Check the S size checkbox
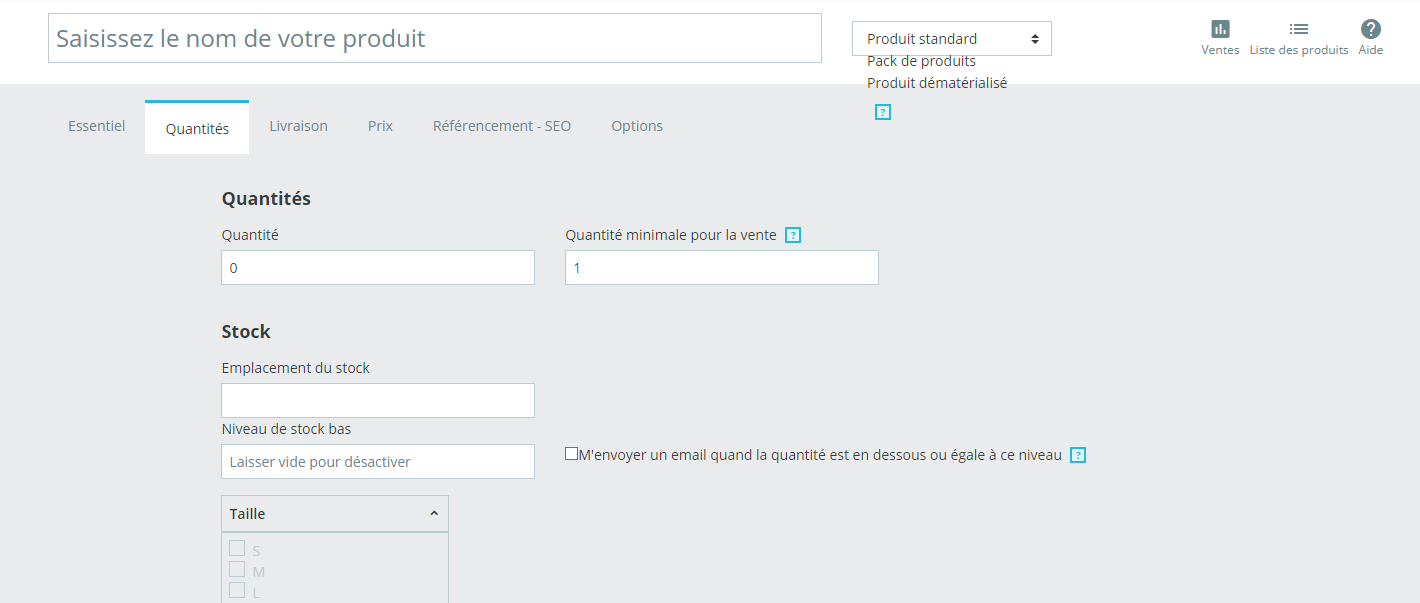Viewport: 1420px width, 603px height. 237,548
